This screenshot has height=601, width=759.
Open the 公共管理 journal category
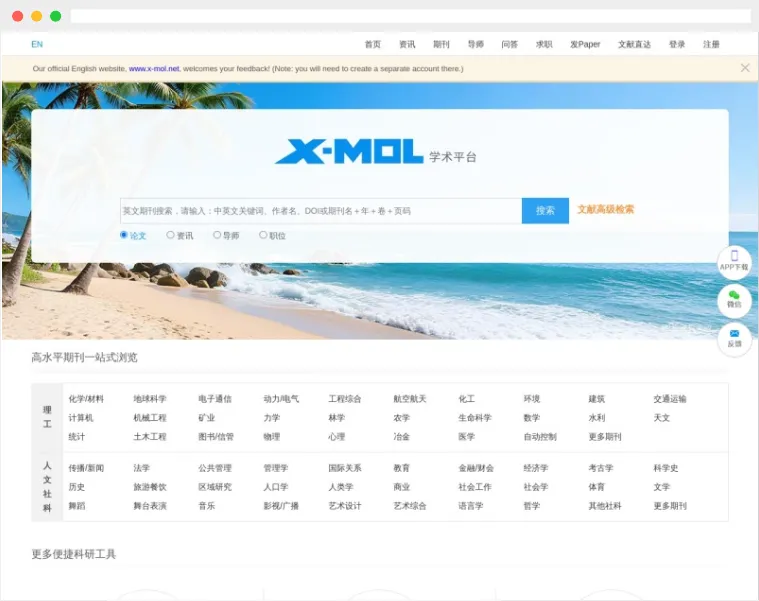click(215, 468)
